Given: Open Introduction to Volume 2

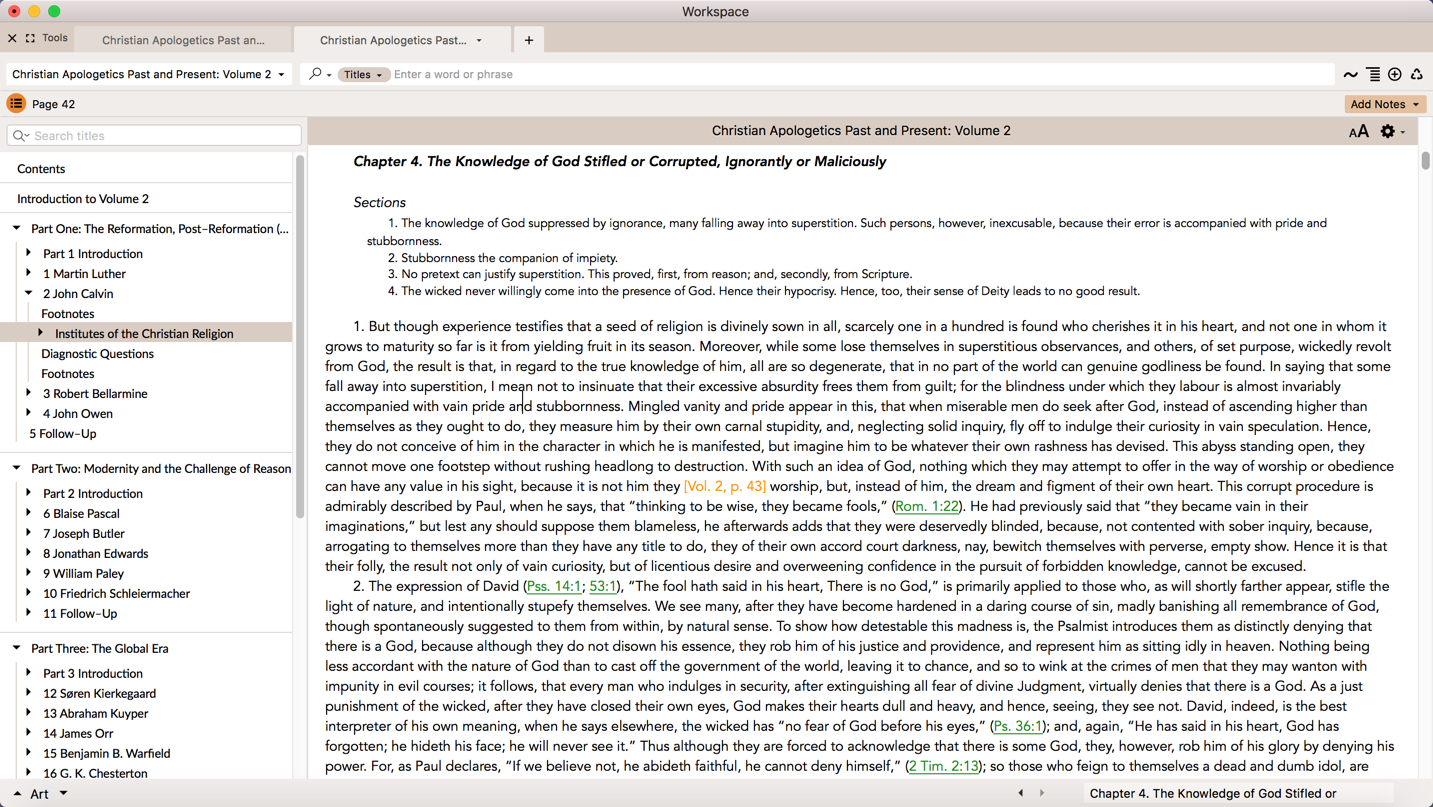Looking at the screenshot, I should (x=83, y=199).
